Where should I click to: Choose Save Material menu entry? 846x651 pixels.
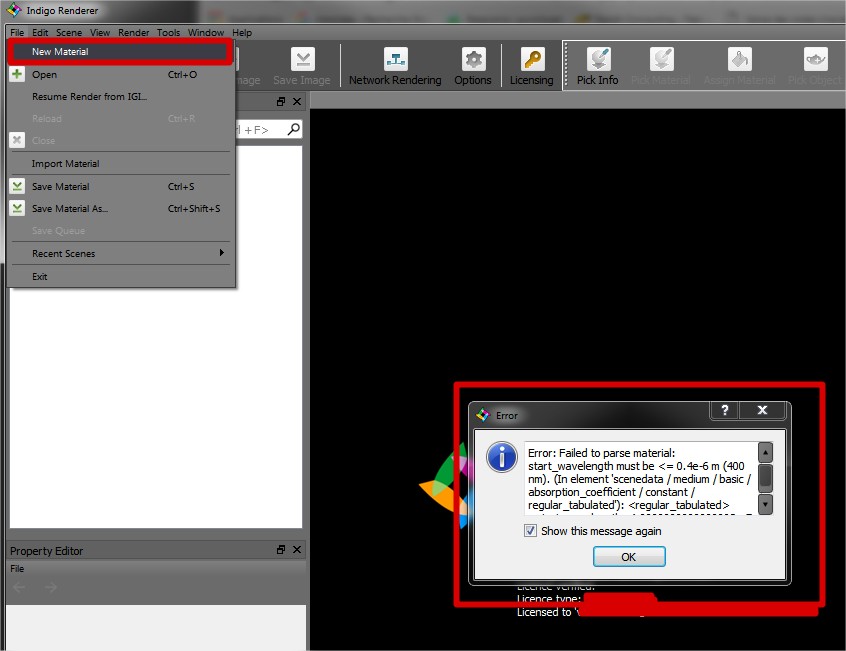pos(120,187)
